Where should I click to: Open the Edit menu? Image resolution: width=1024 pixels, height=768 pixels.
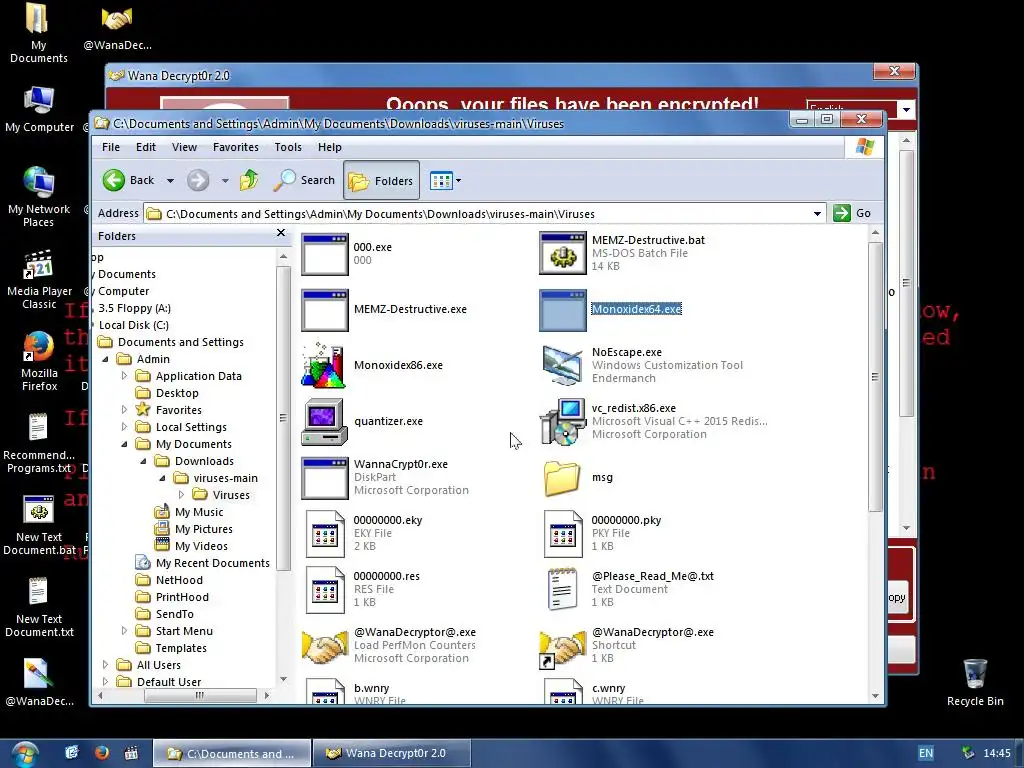pyautogui.click(x=146, y=147)
